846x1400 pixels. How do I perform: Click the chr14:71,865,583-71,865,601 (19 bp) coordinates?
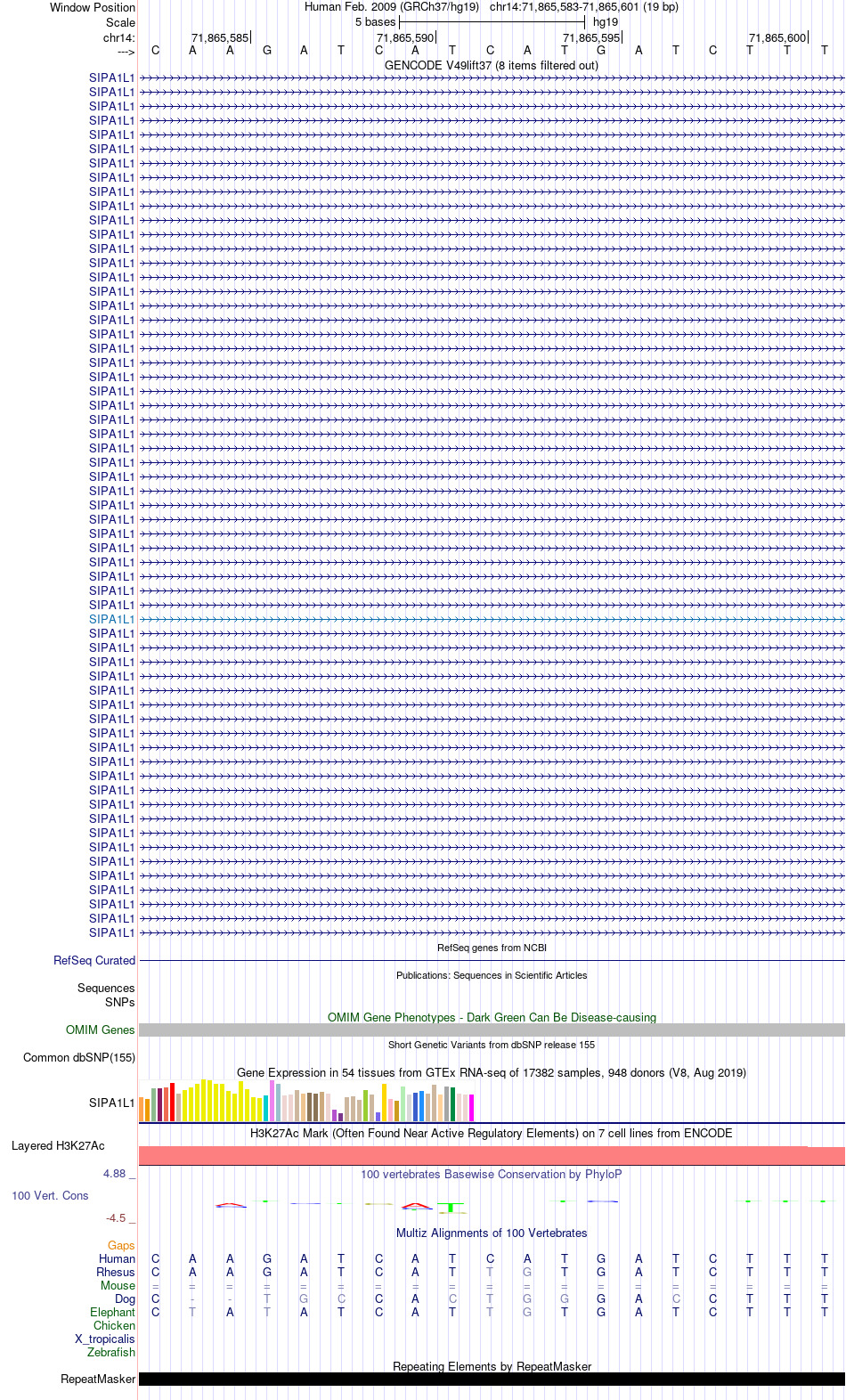click(584, 6)
